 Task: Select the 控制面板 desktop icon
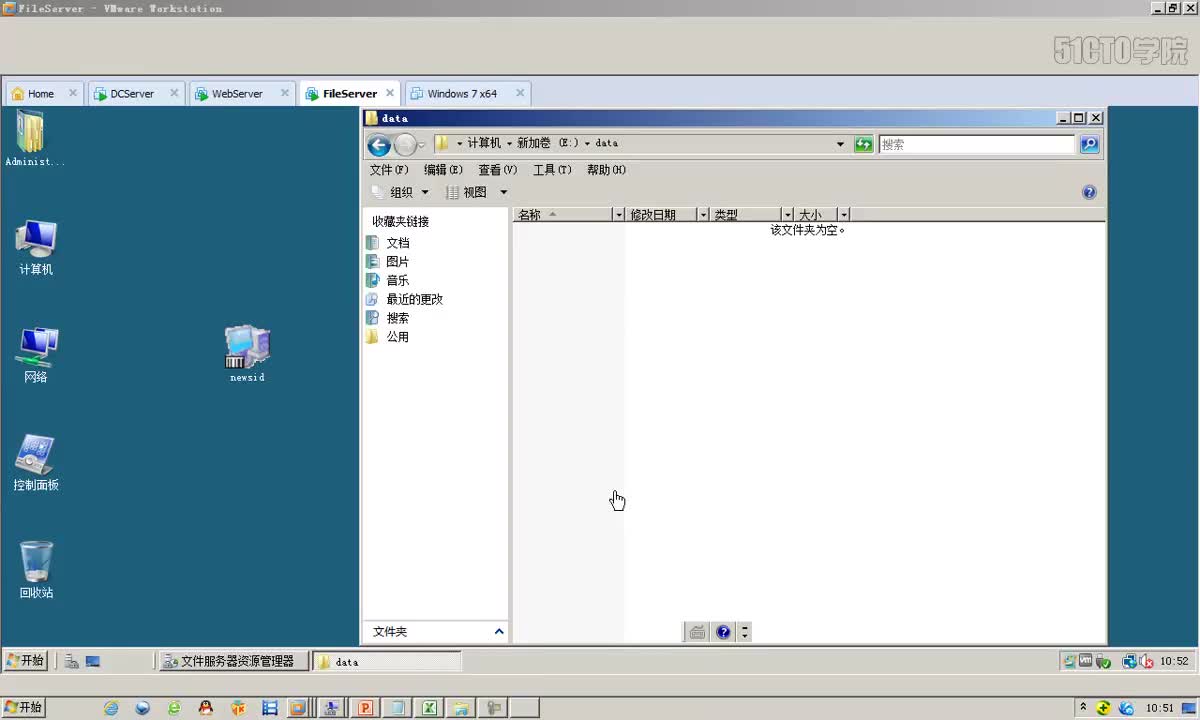pyautogui.click(x=36, y=463)
